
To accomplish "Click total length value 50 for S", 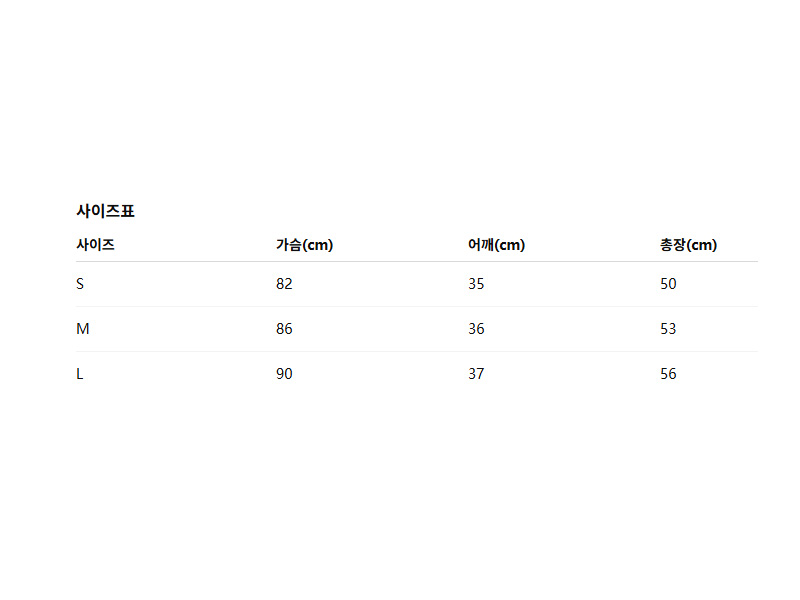I will 668,284.
